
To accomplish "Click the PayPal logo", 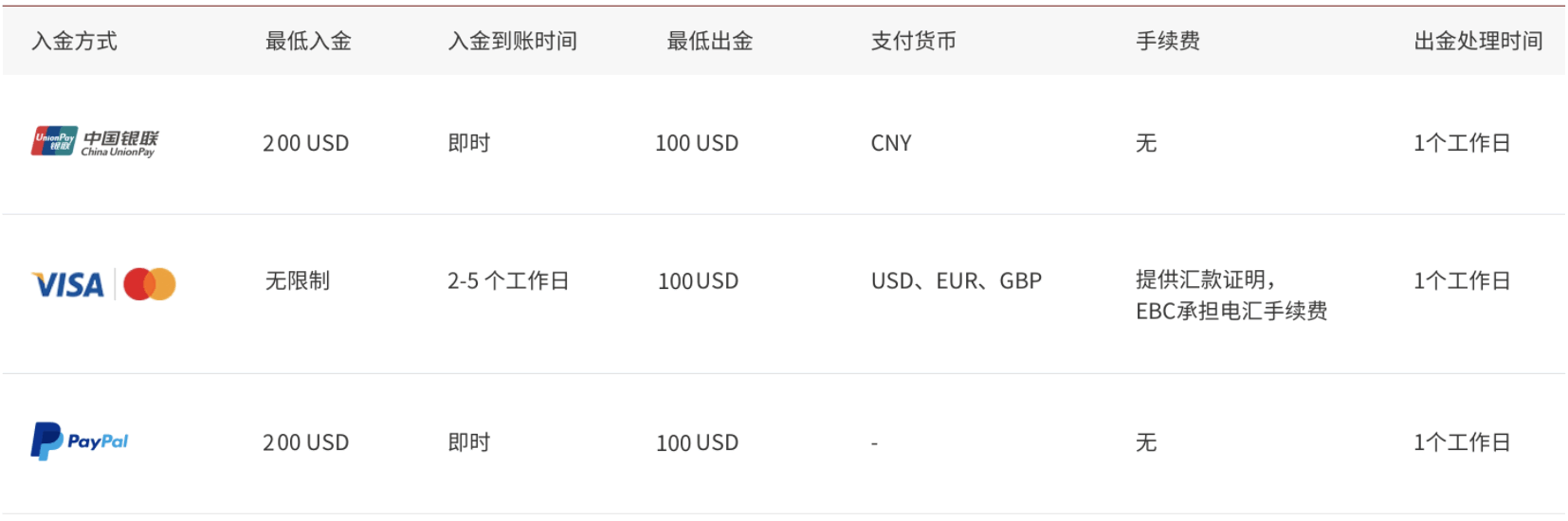I will (x=80, y=441).
